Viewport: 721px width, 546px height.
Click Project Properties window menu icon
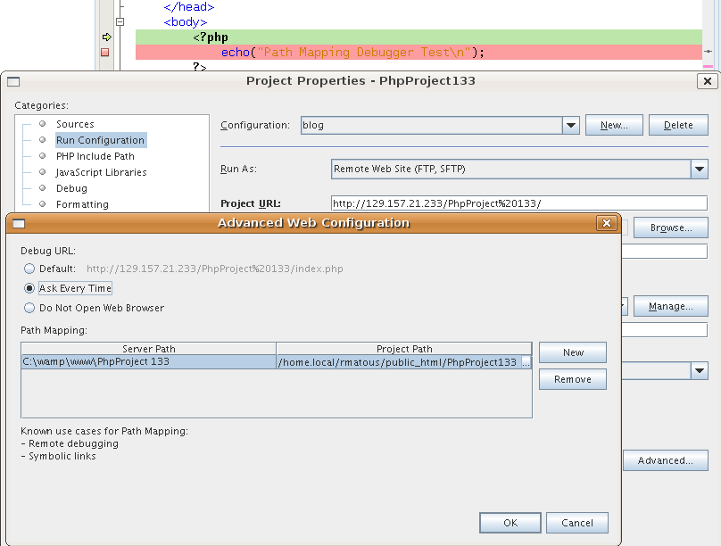pyautogui.click(x=14, y=82)
